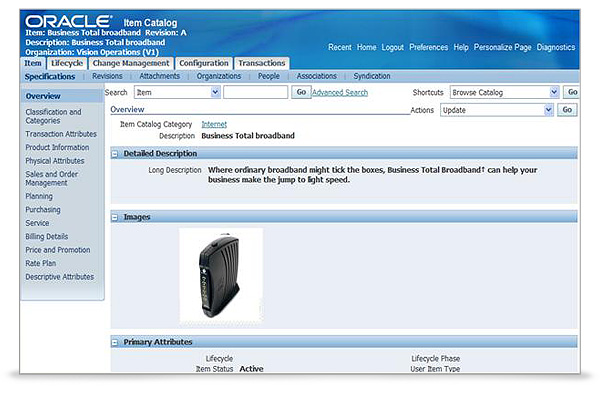Click the search text input field
Screen dimensions: 600x400
point(256,92)
